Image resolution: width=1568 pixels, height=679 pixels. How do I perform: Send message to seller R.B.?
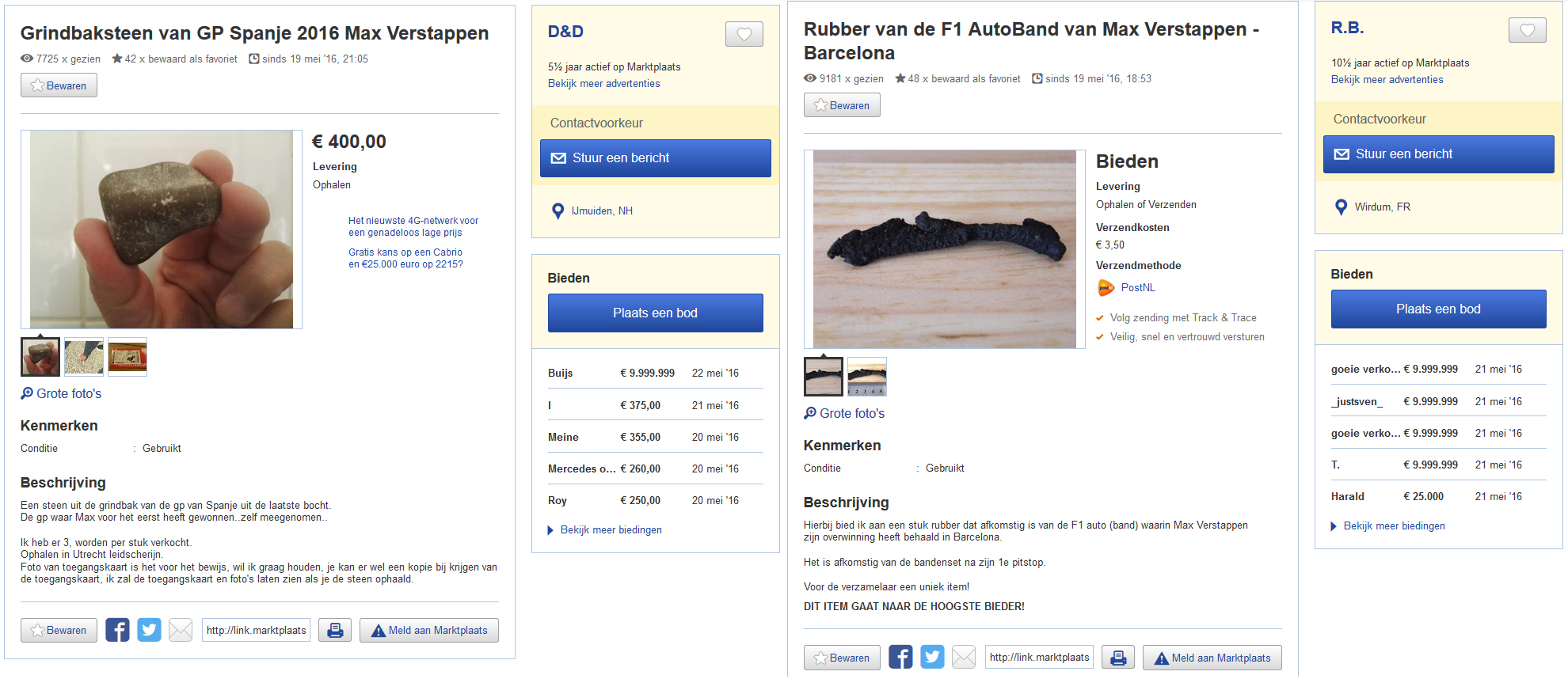(x=1438, y=154)
